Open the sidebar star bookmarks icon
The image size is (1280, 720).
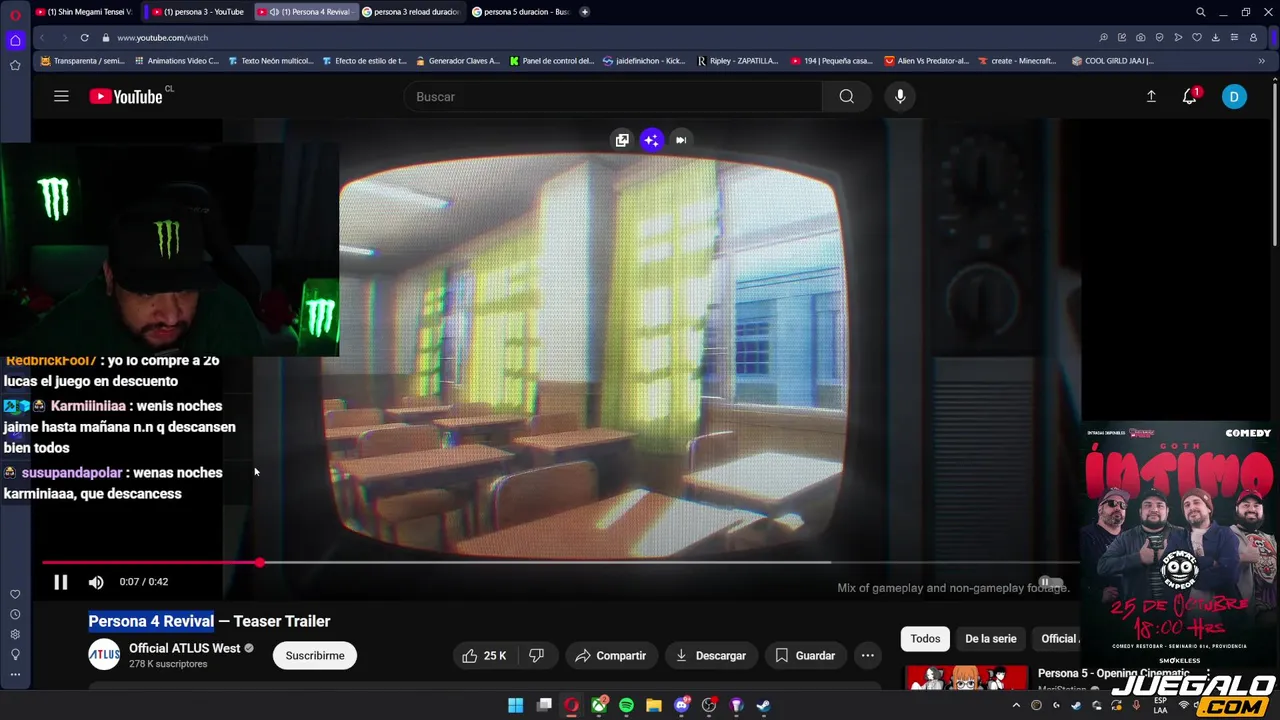15,65
